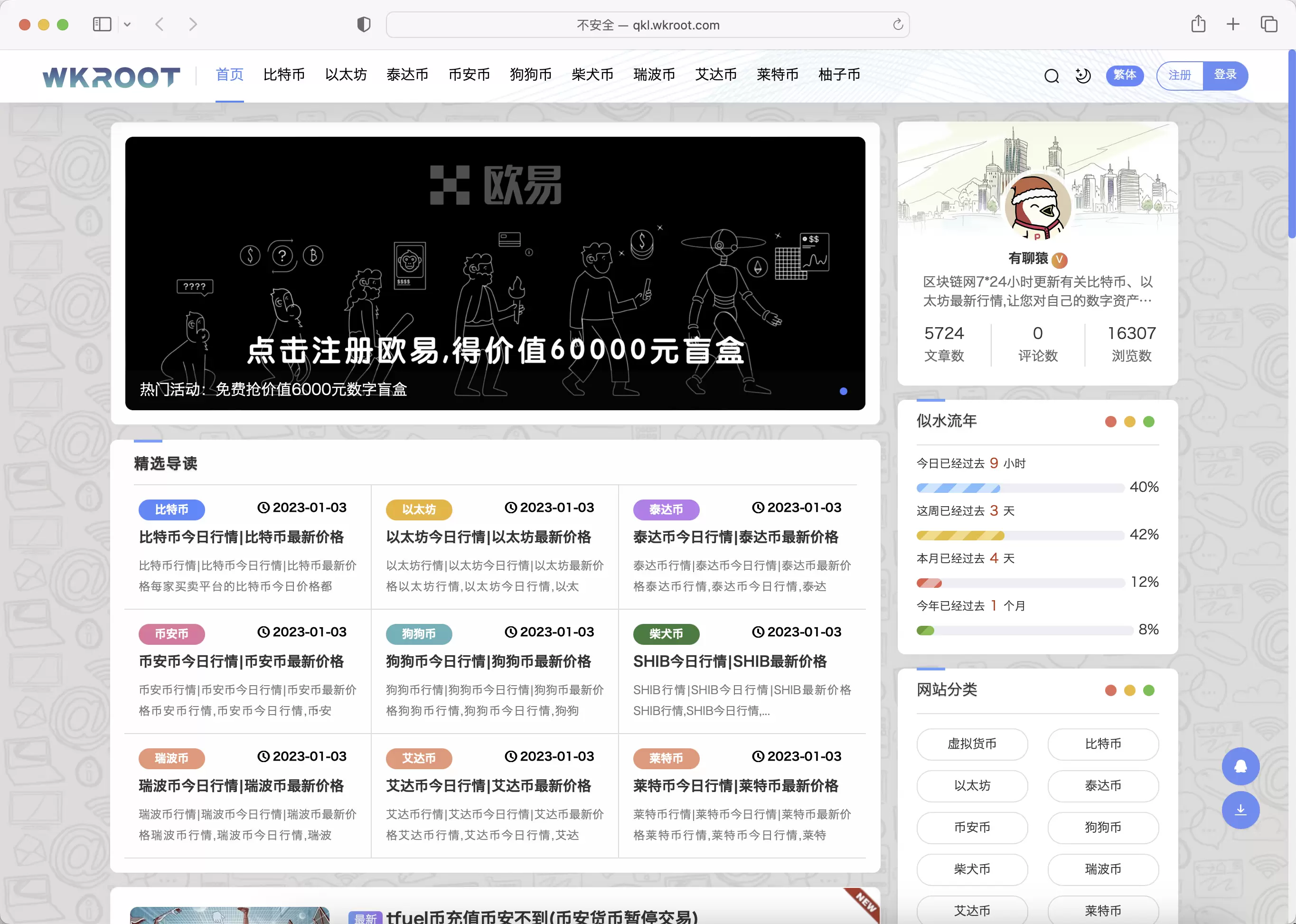Screen dimensions: 1296x924
Task: Select the 首页 navigation tab
Action: tap(230, 75)
